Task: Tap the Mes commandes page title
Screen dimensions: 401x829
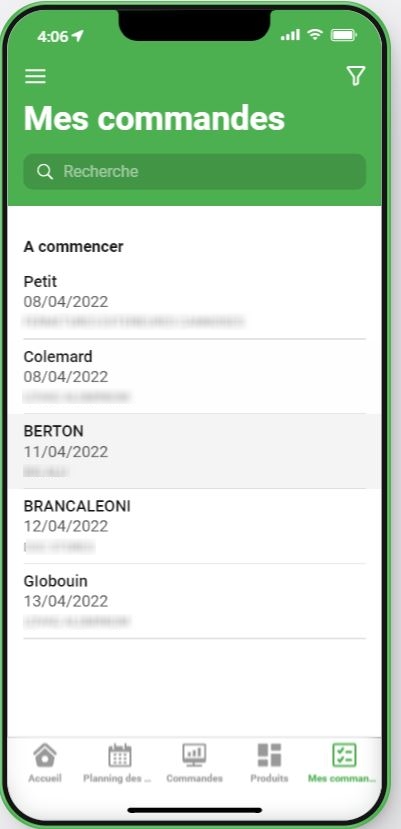Action: [154, 118]
